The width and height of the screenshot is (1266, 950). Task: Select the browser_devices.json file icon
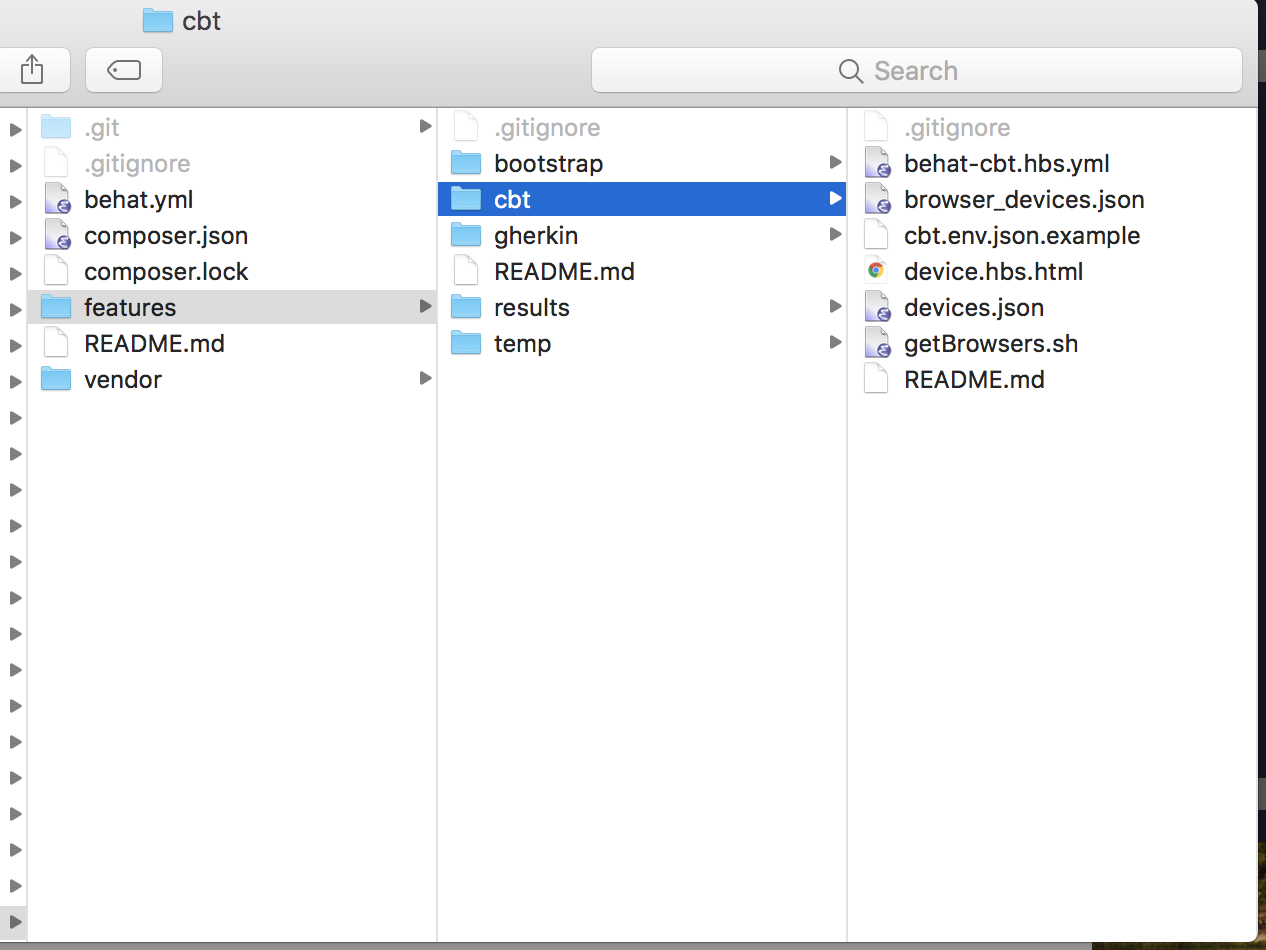pos(877,199)
